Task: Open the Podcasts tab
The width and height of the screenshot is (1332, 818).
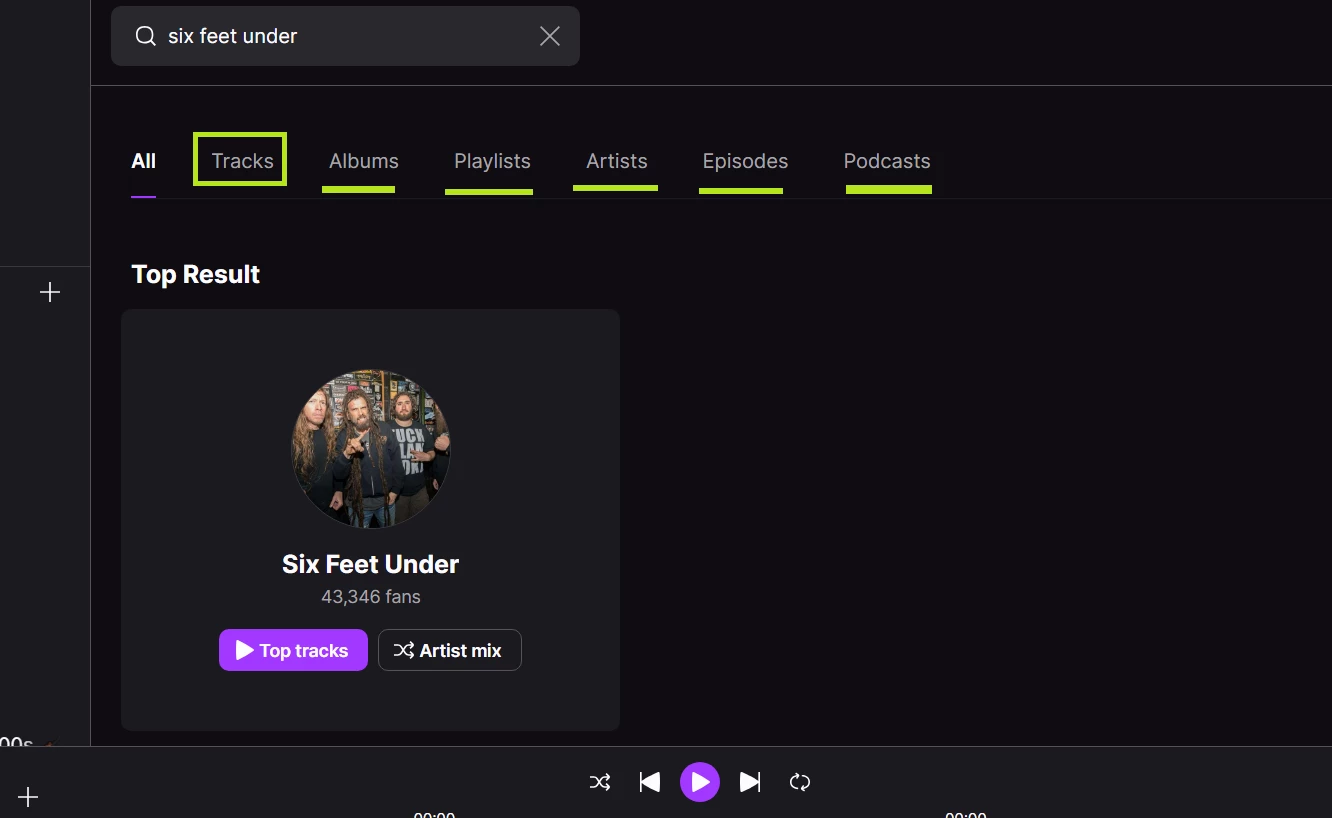Action: [887, 161]
